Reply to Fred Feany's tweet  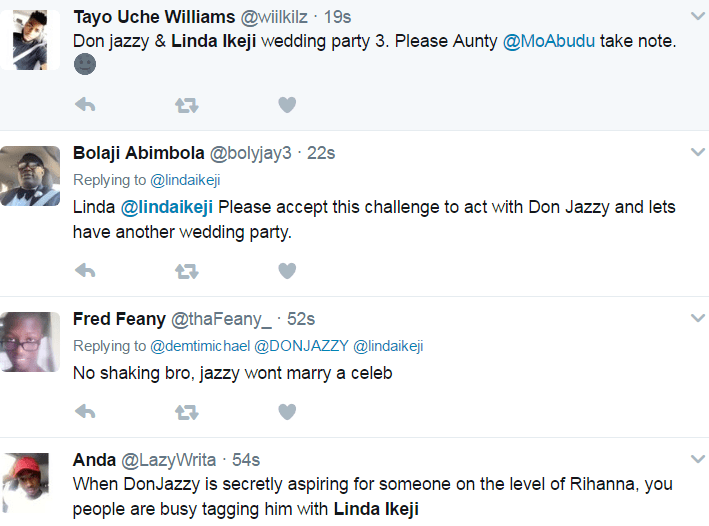(x=85, y=412)
